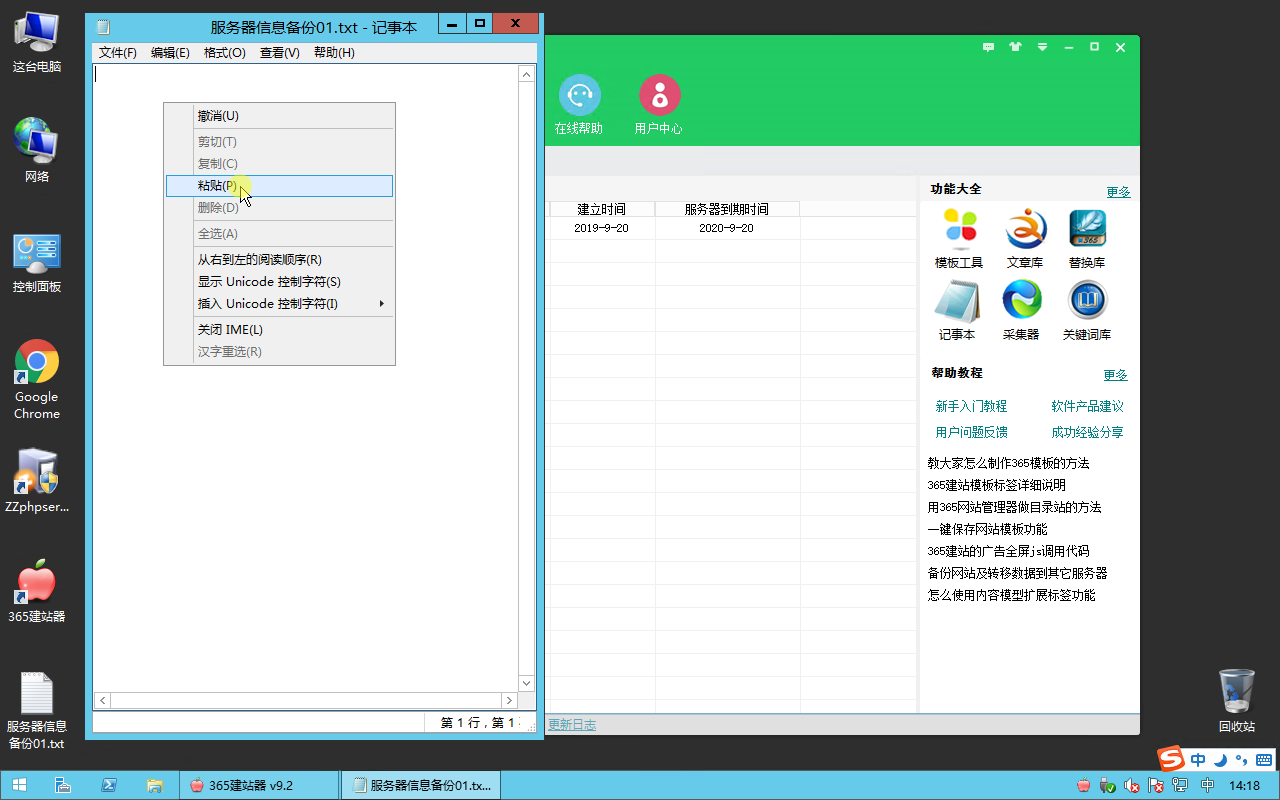Open Notepad 格式(O) menu
This screenshot has width=1280, height=800.
click(225, 53)
